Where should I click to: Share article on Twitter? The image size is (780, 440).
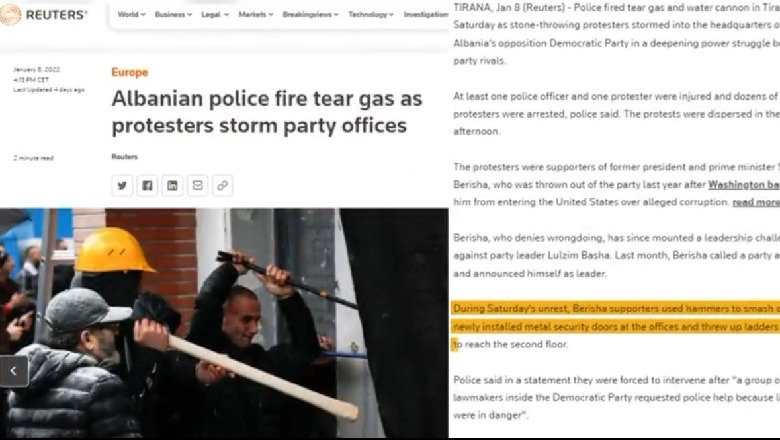(122, 185)
